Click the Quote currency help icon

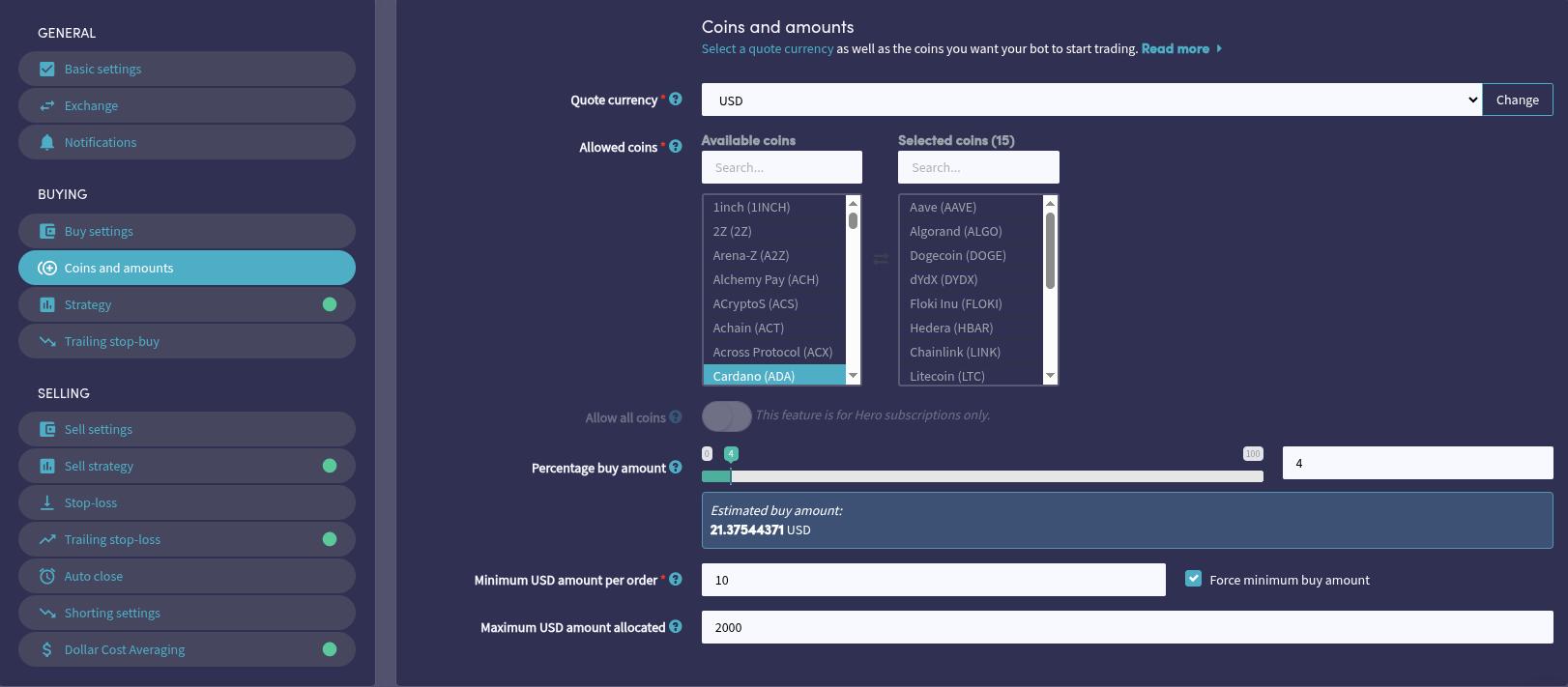[x=676, y=99]
